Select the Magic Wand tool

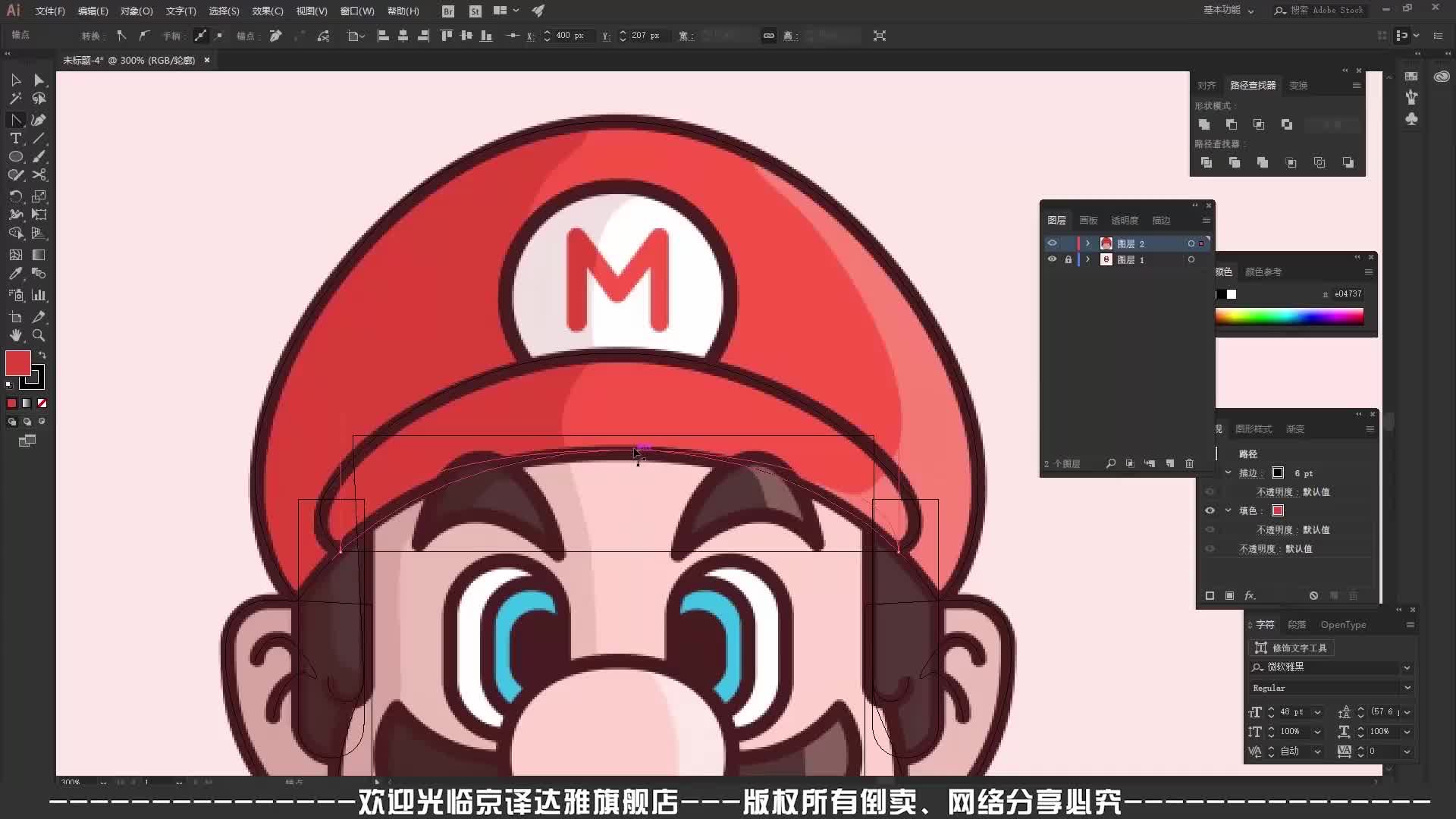click(15, 99)
